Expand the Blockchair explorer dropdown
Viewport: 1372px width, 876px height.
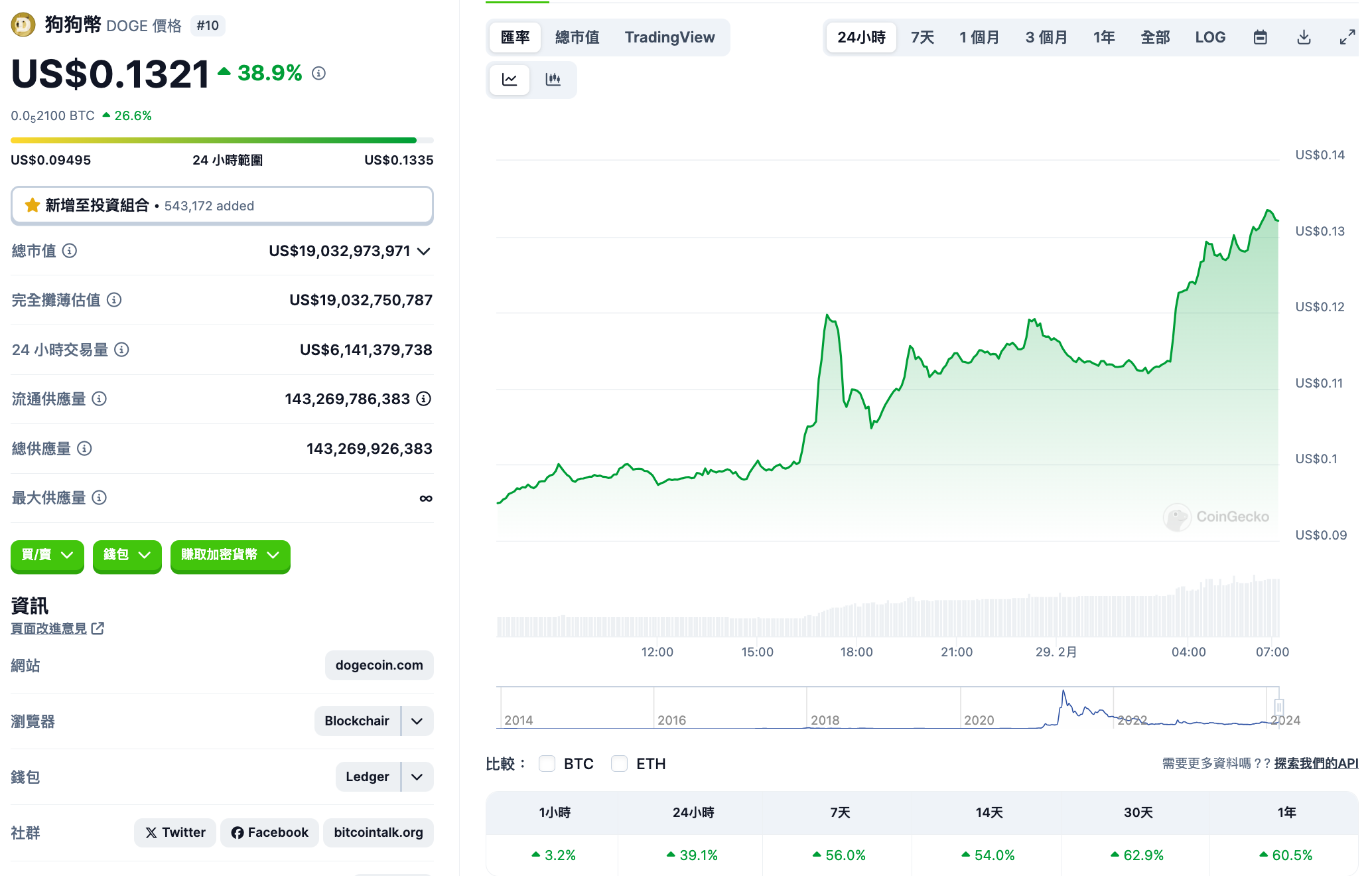tap(417, 721)
